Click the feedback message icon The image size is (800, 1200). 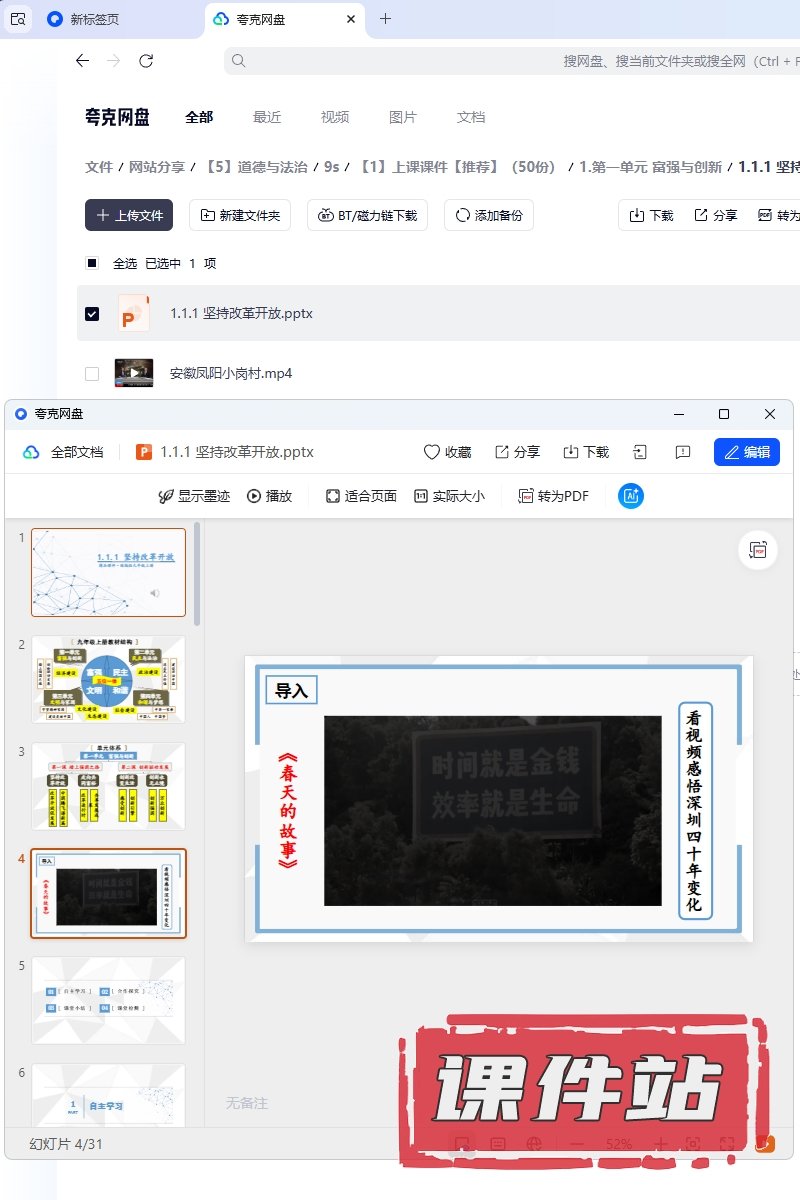[x=683, y=452]
